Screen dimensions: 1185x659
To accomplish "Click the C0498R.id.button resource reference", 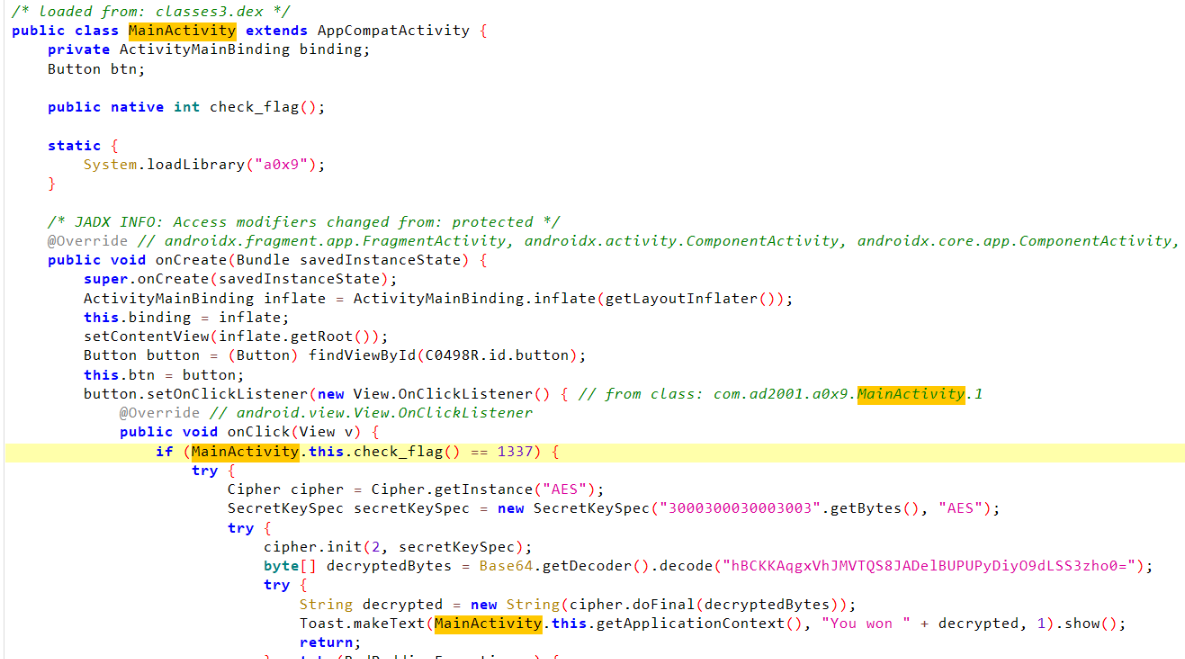I will click(x=505, y=355).
